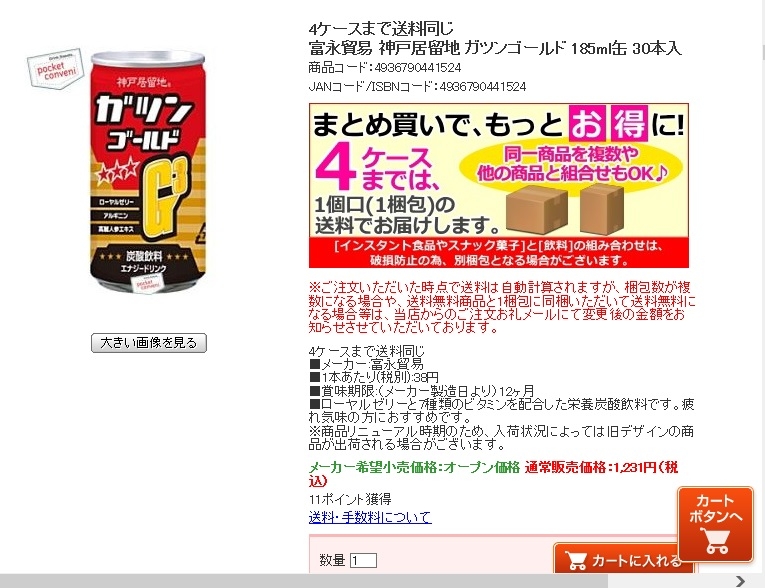Focus the 数量 quantity field
Screen dimensions: 765x588
coord(363,560)
